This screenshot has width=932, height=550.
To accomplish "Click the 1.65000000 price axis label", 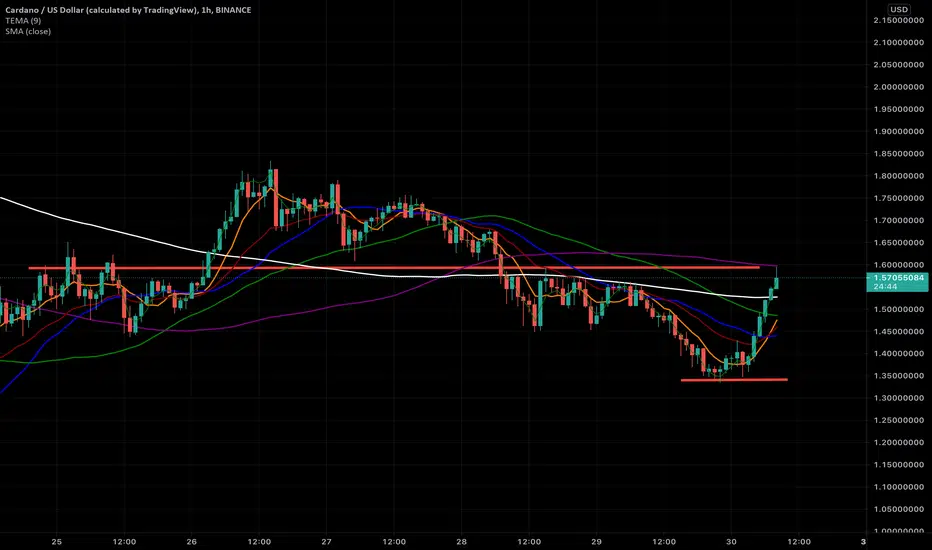I will (x=898, y=243).
